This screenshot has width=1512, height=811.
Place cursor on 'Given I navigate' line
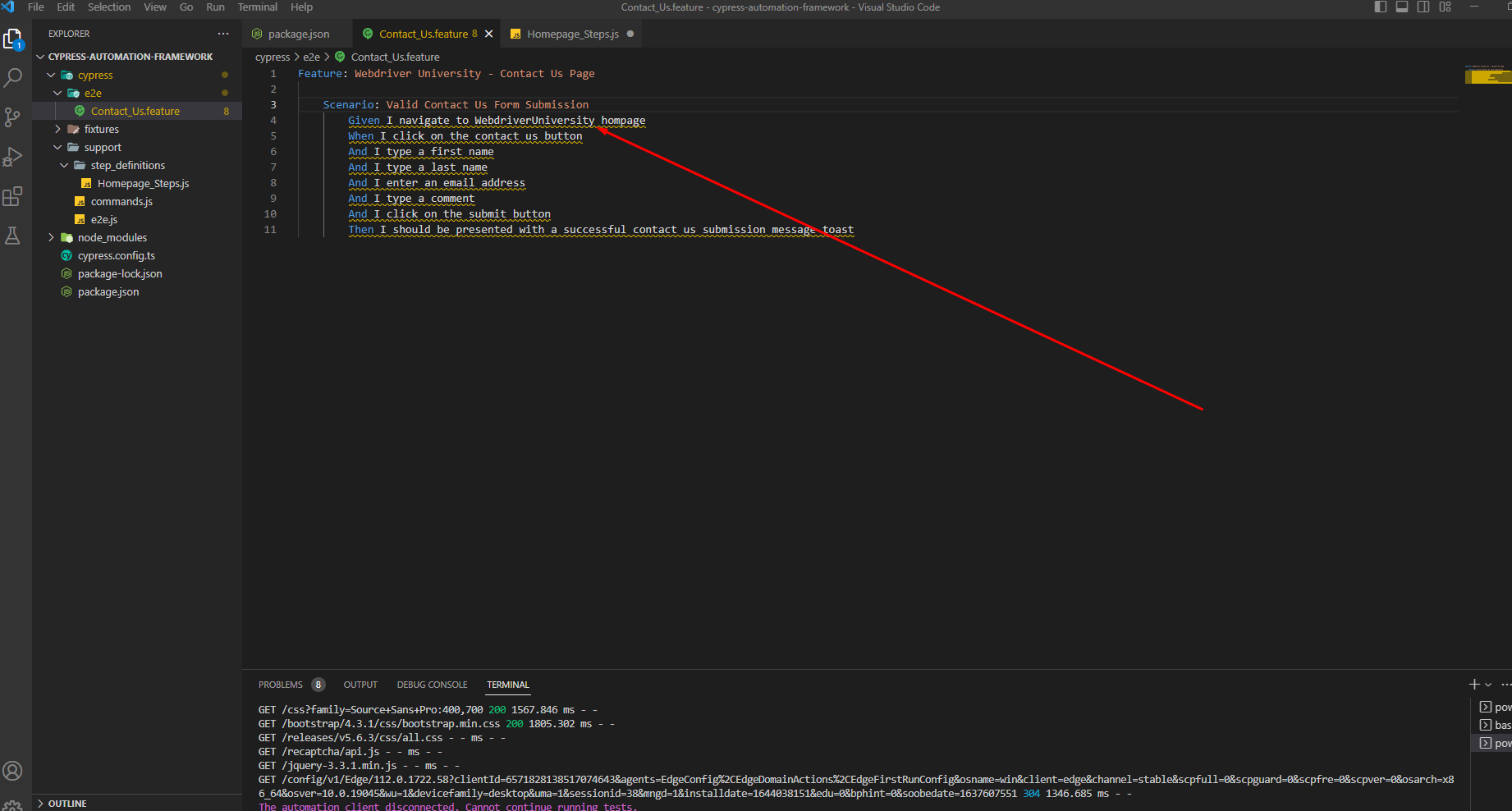click(497, 121)
